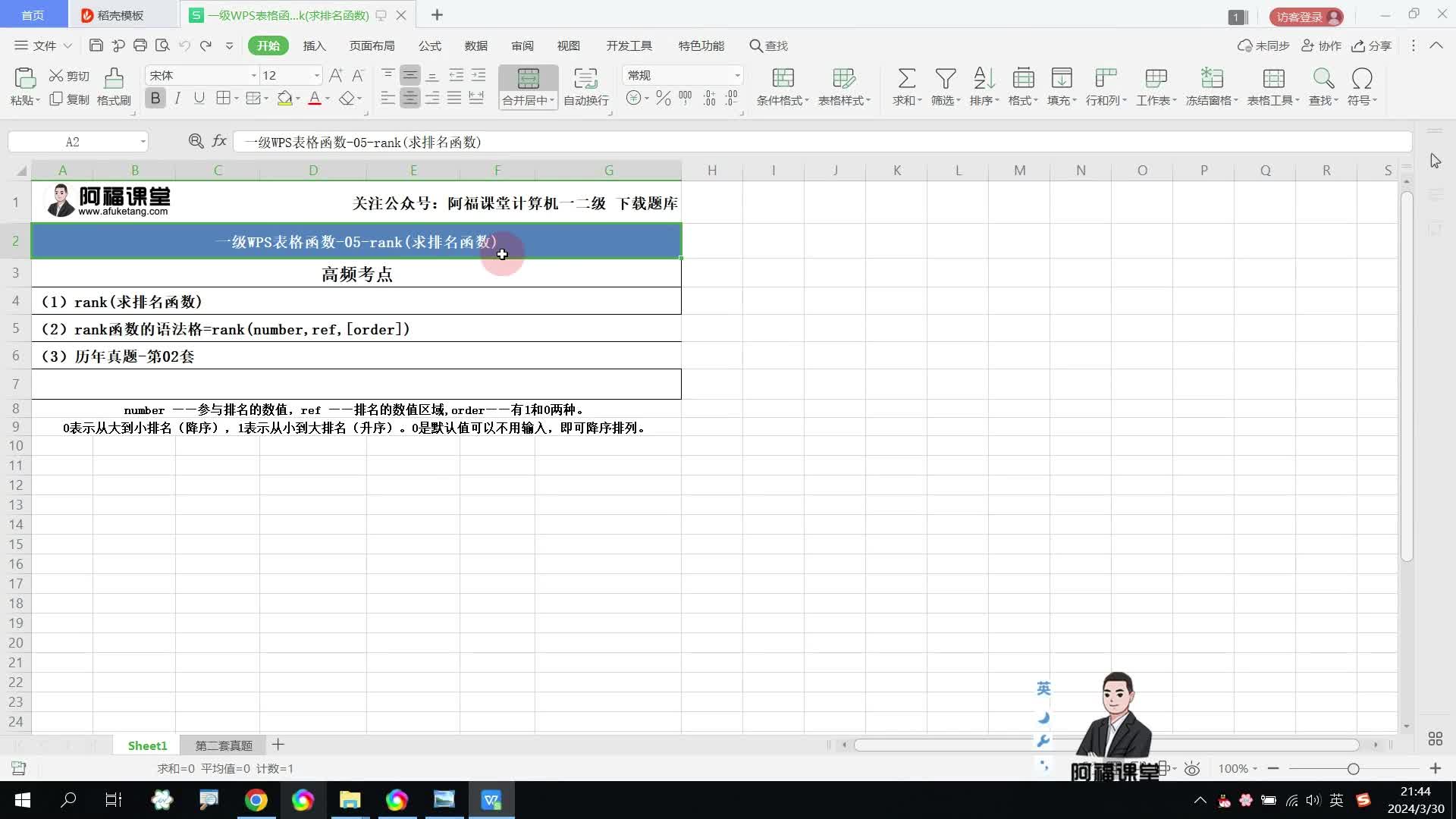Click the Sort (排序) icon
Screen dimensions: 1456x819
pyautogui.click(x=984, y=79)
